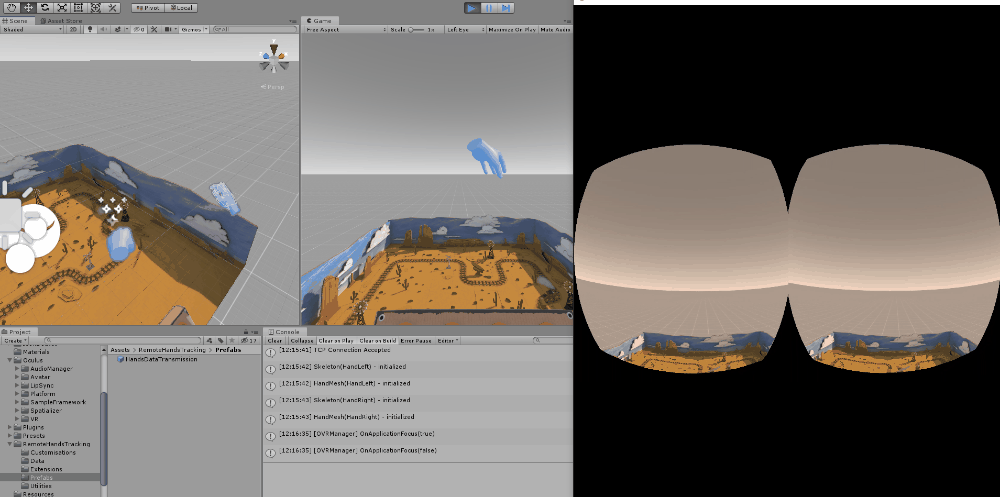The image size is (1000, 497).
Task: Toggle scene lighting lightbulb icon
Action: point(90,29)
